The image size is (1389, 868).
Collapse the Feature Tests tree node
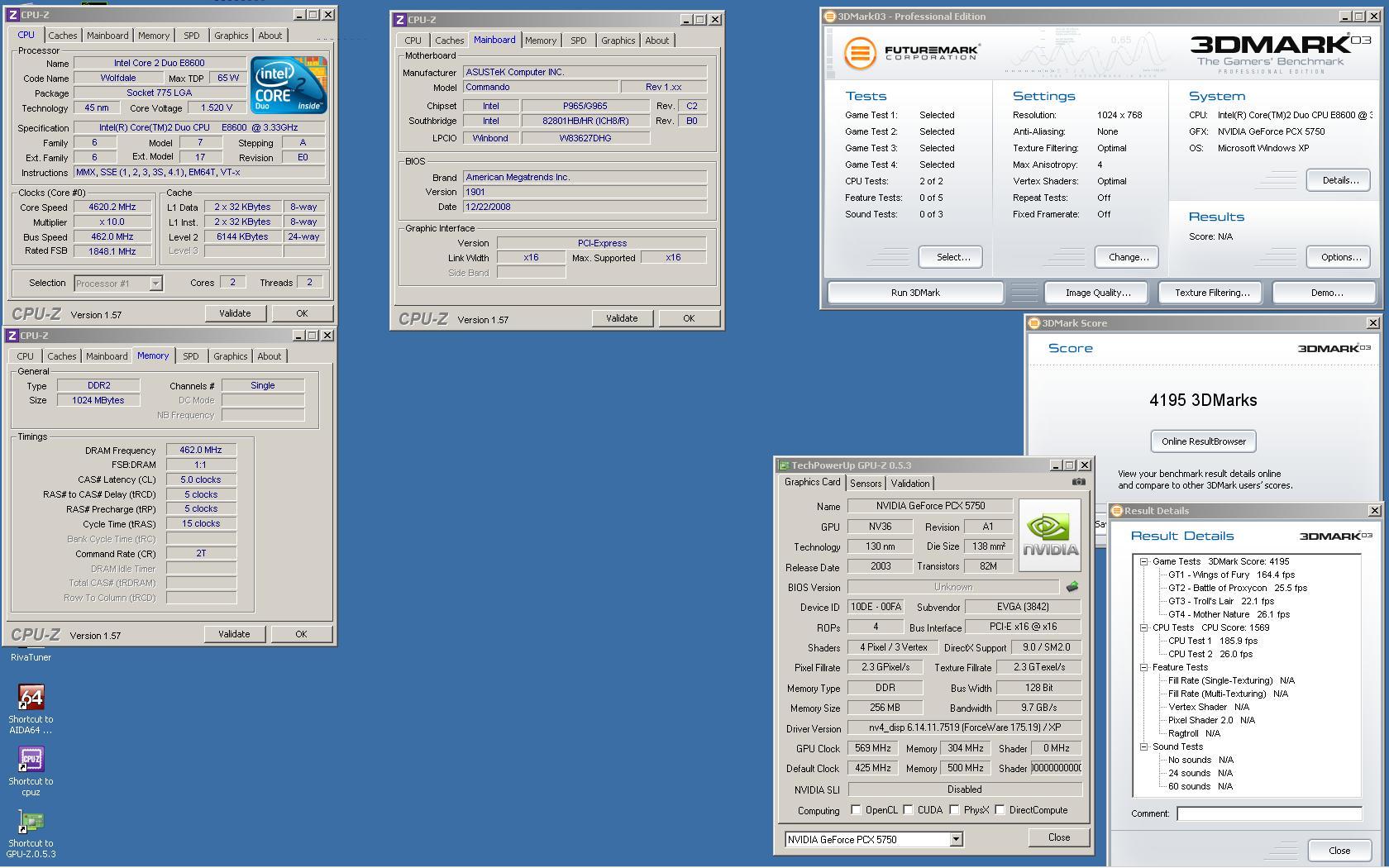pos(1143,667)
